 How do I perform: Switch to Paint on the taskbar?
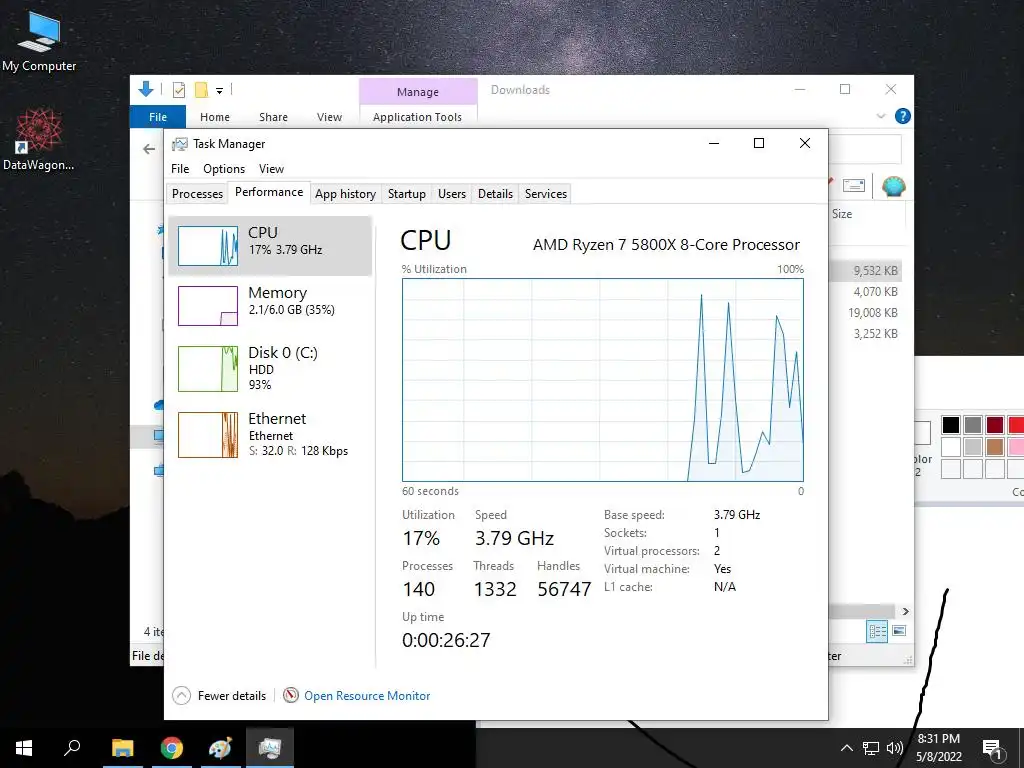220,748
